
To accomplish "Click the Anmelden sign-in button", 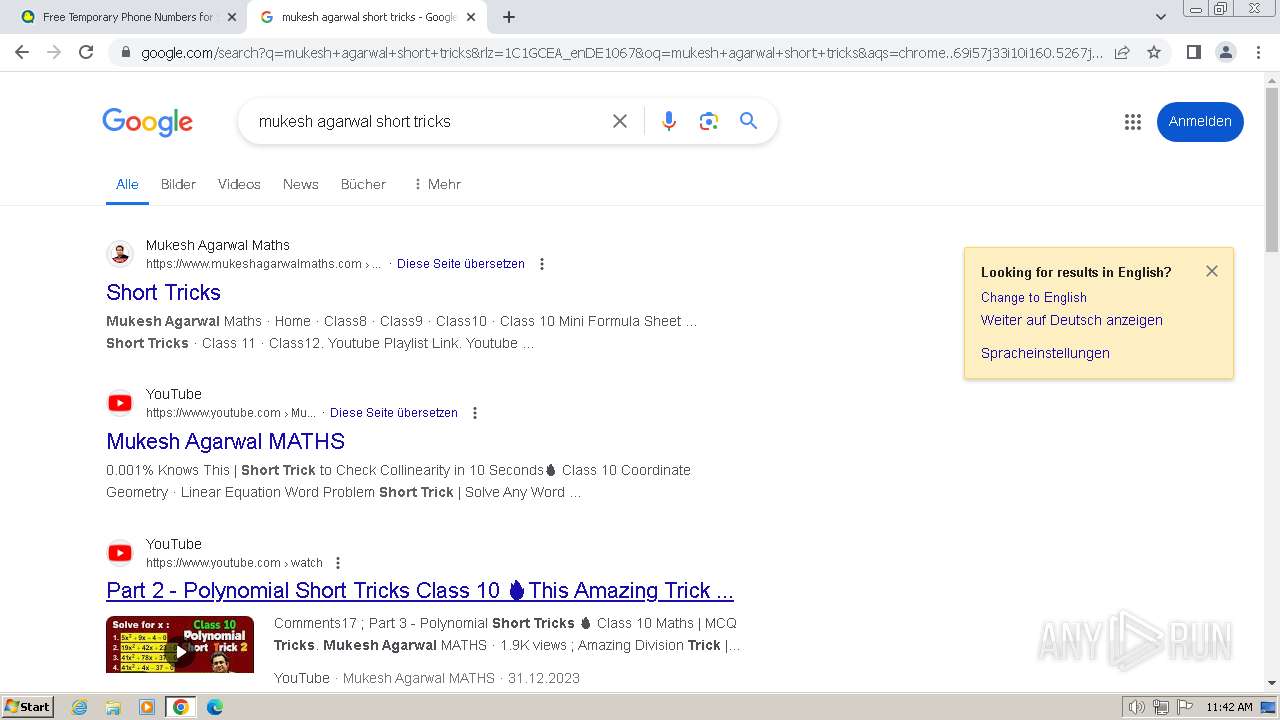I will (1200, 122).
